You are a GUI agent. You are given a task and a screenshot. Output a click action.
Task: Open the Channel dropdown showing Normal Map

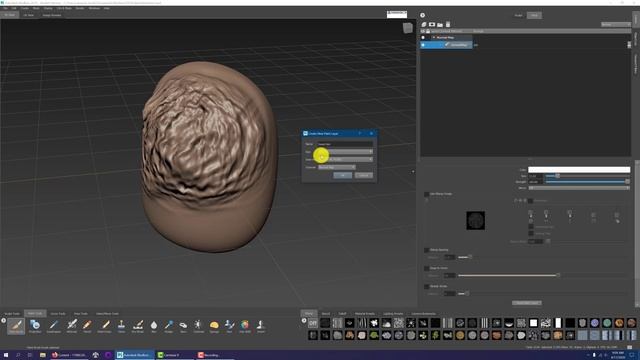337,167
